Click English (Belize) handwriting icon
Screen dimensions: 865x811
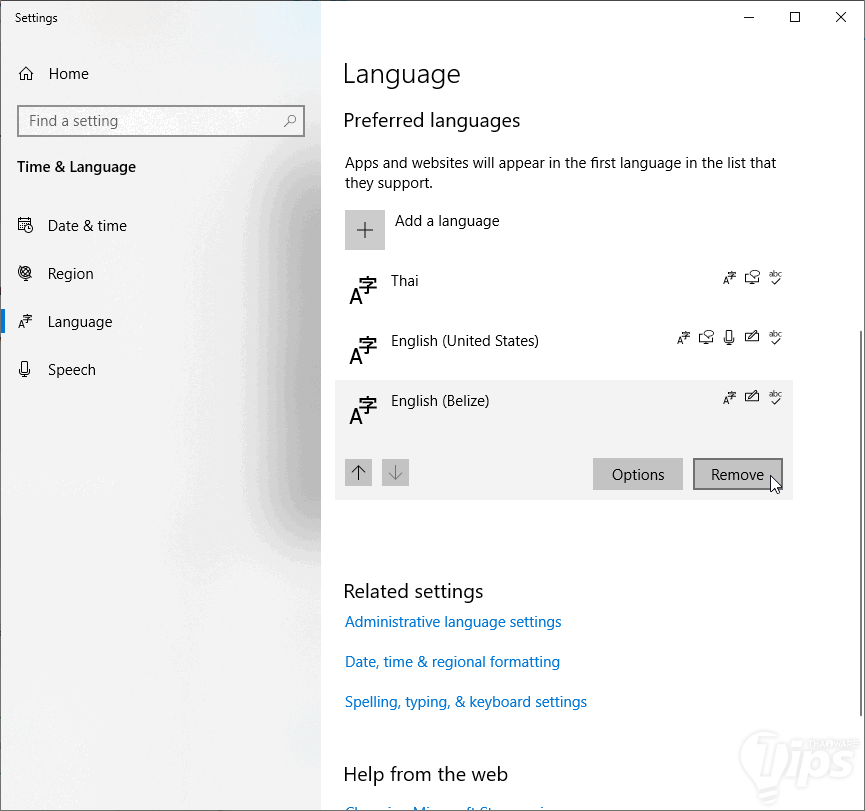(x=752, y=396)
